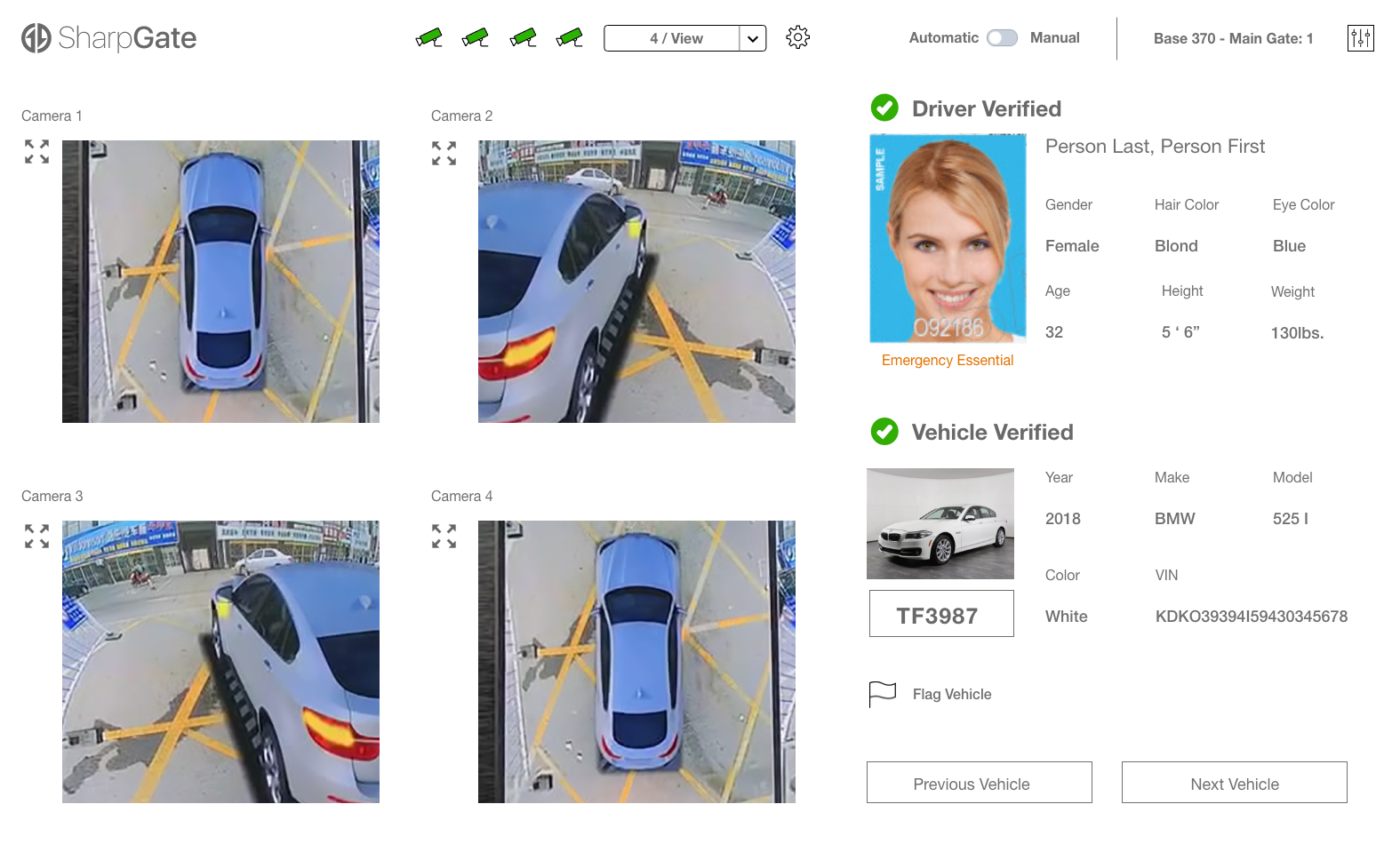This screenshot has height=860, width=1400.
Task: Click the Weight value 130lbs.
Action: coord(1297,333)
